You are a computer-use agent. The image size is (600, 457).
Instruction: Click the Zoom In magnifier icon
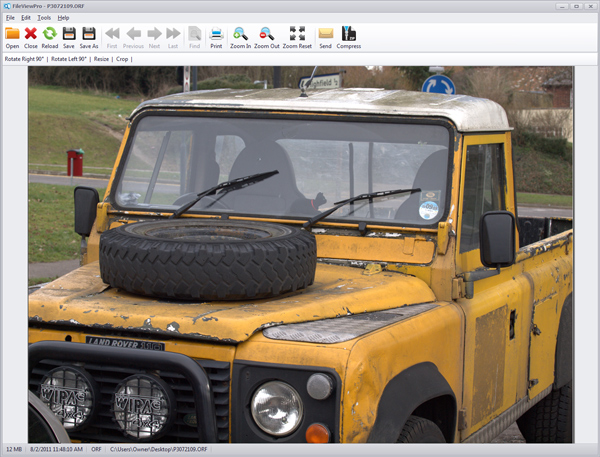[240, 34]
